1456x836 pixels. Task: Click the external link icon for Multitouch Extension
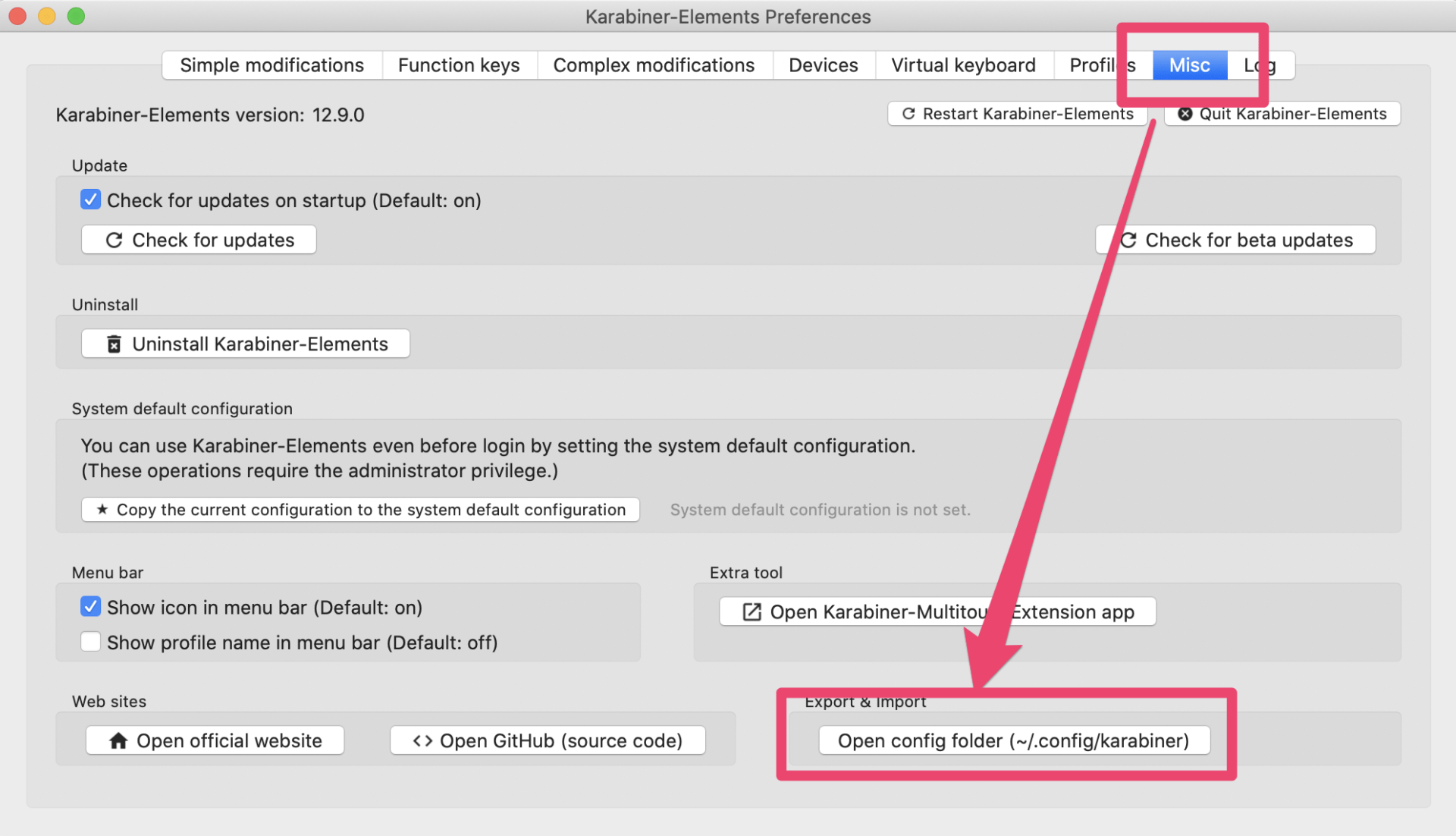[x=751, y=612]
